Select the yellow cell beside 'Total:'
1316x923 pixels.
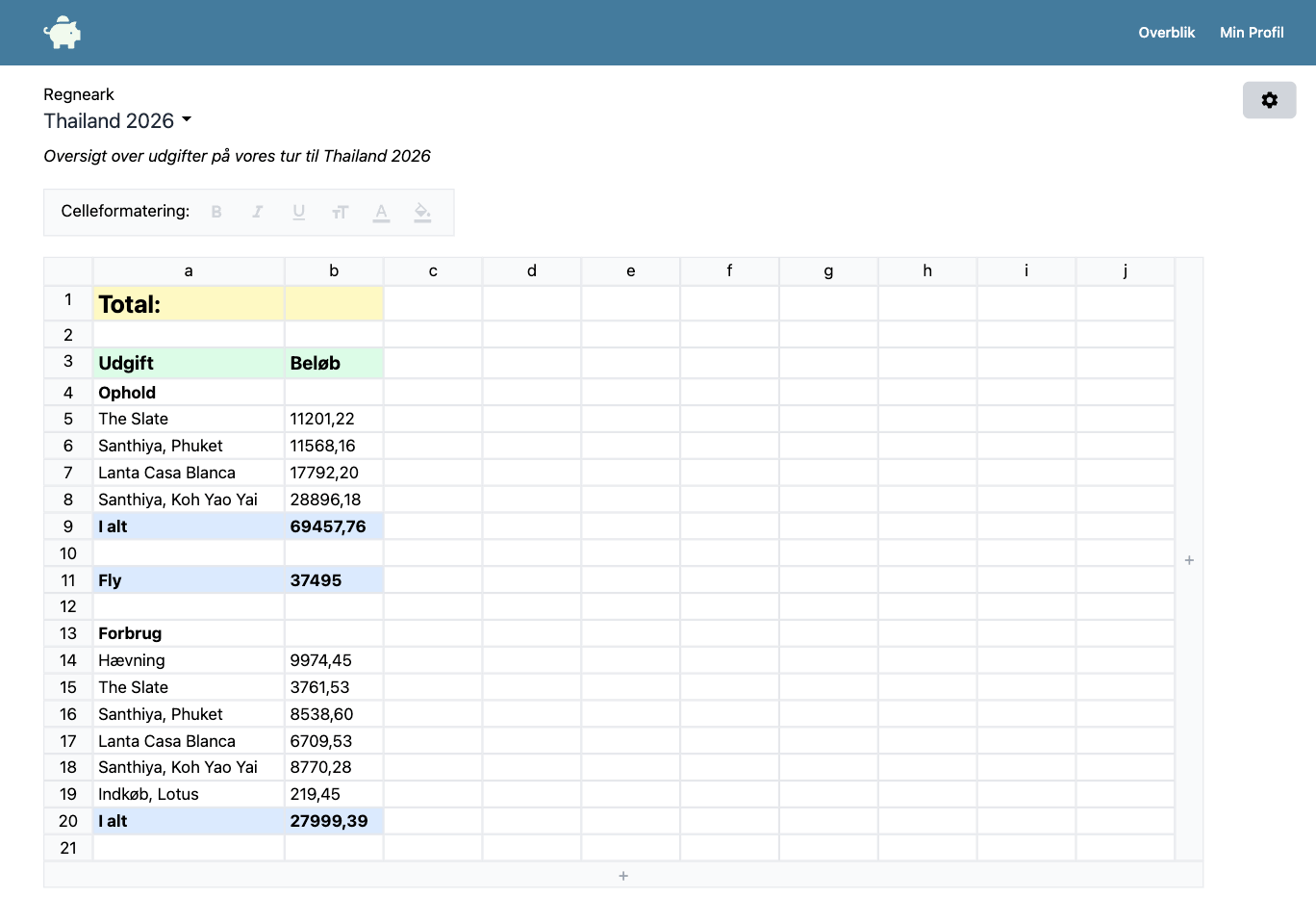[334, 303]
